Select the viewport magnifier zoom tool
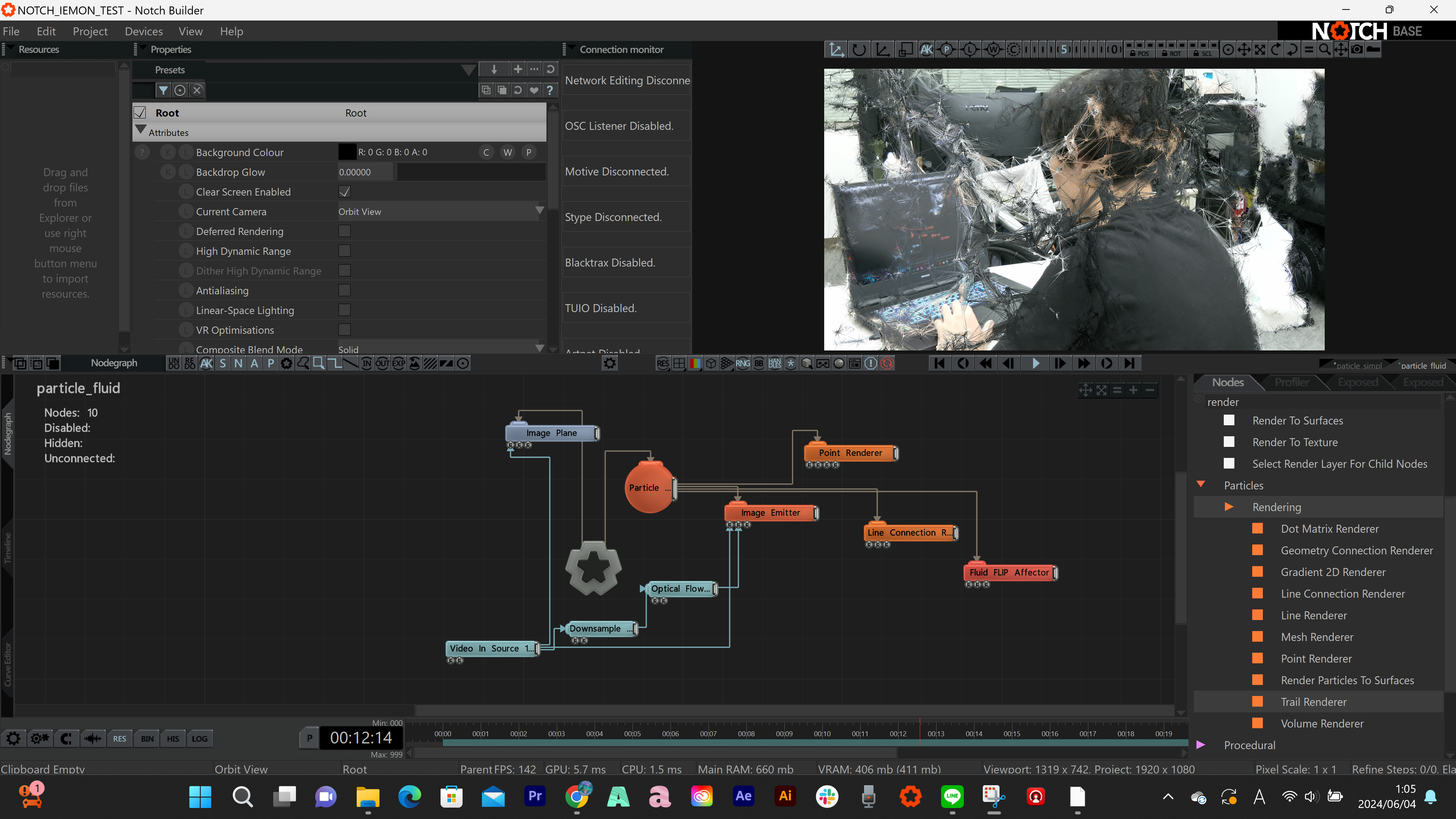 click(1324, 50)
